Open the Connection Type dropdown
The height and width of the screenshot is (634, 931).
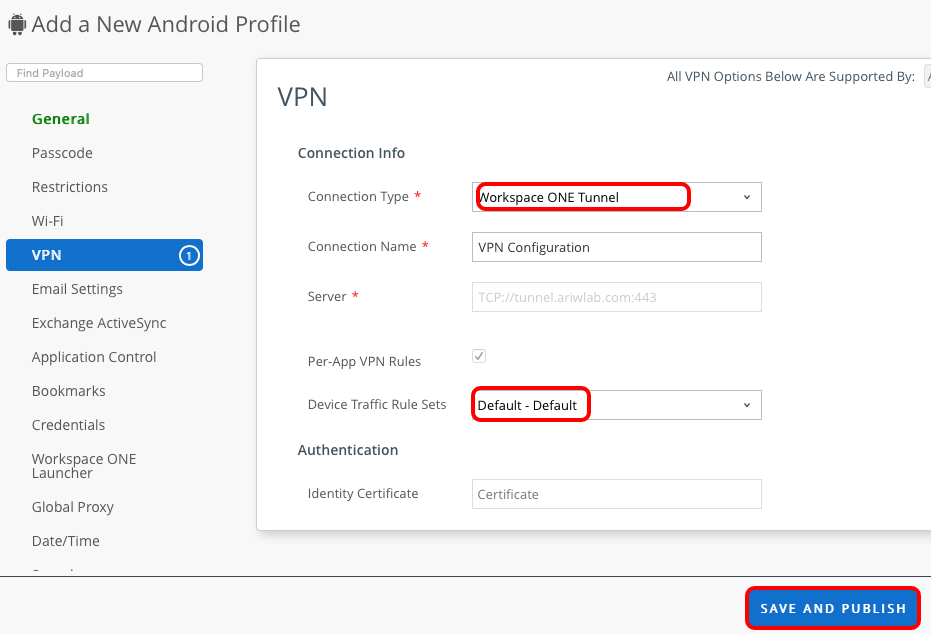(616, 197)
